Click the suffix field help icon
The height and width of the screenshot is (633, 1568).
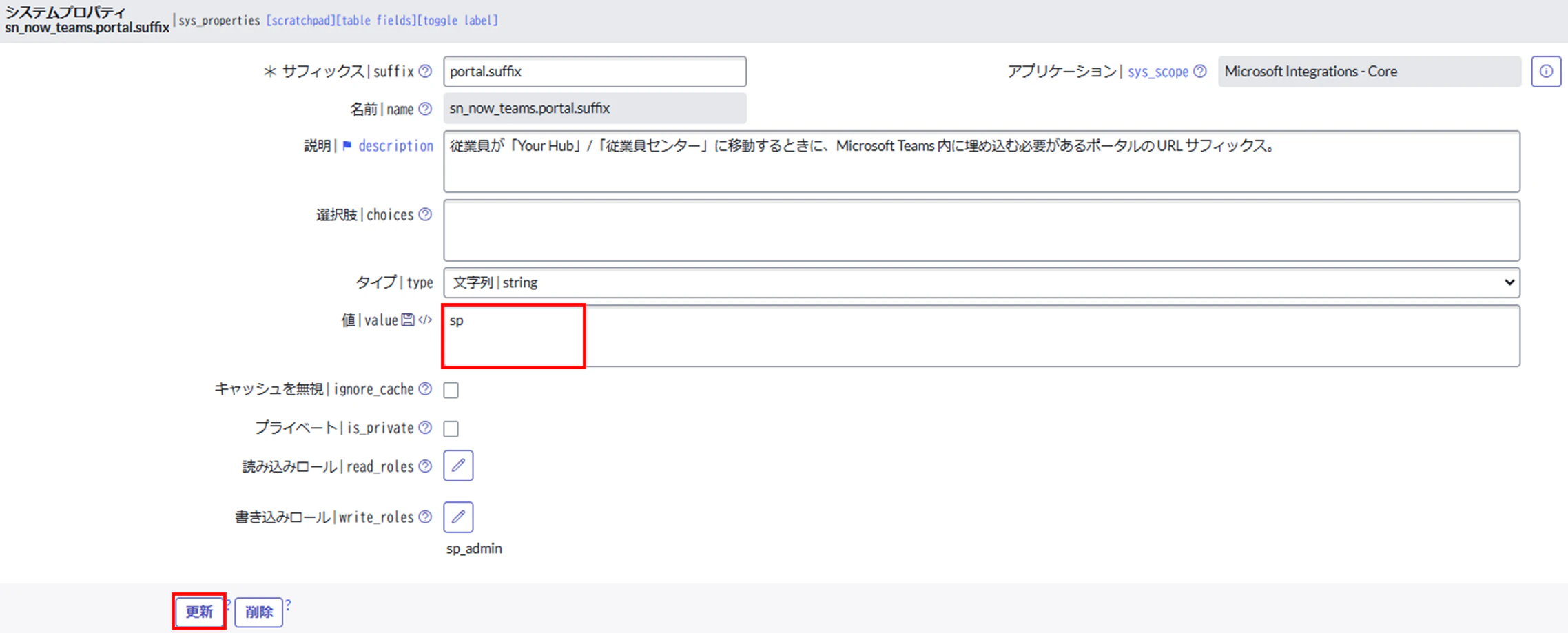click(x=426, y=71)
